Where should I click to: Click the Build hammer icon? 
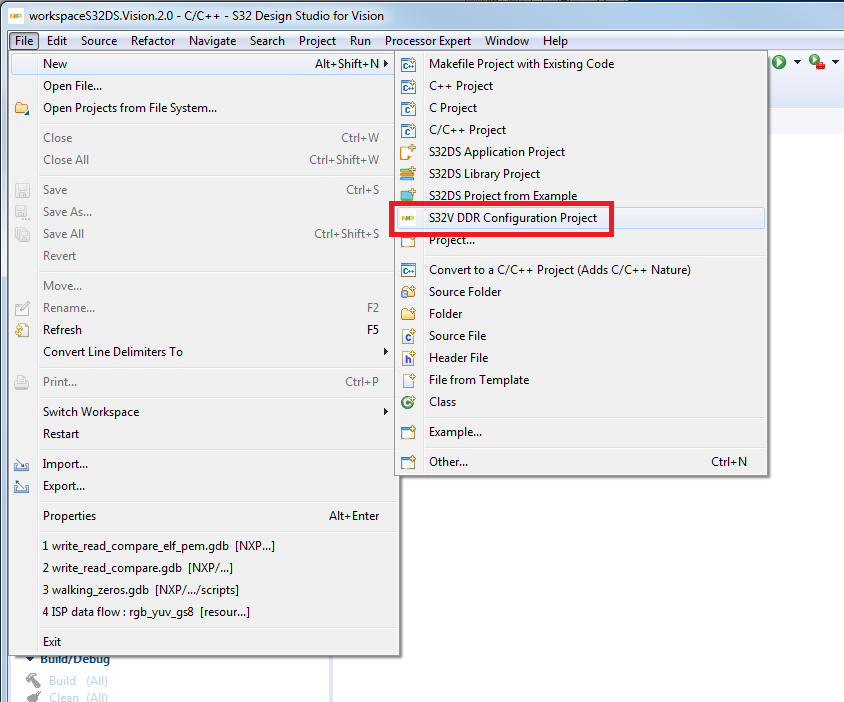click(33, 680)
